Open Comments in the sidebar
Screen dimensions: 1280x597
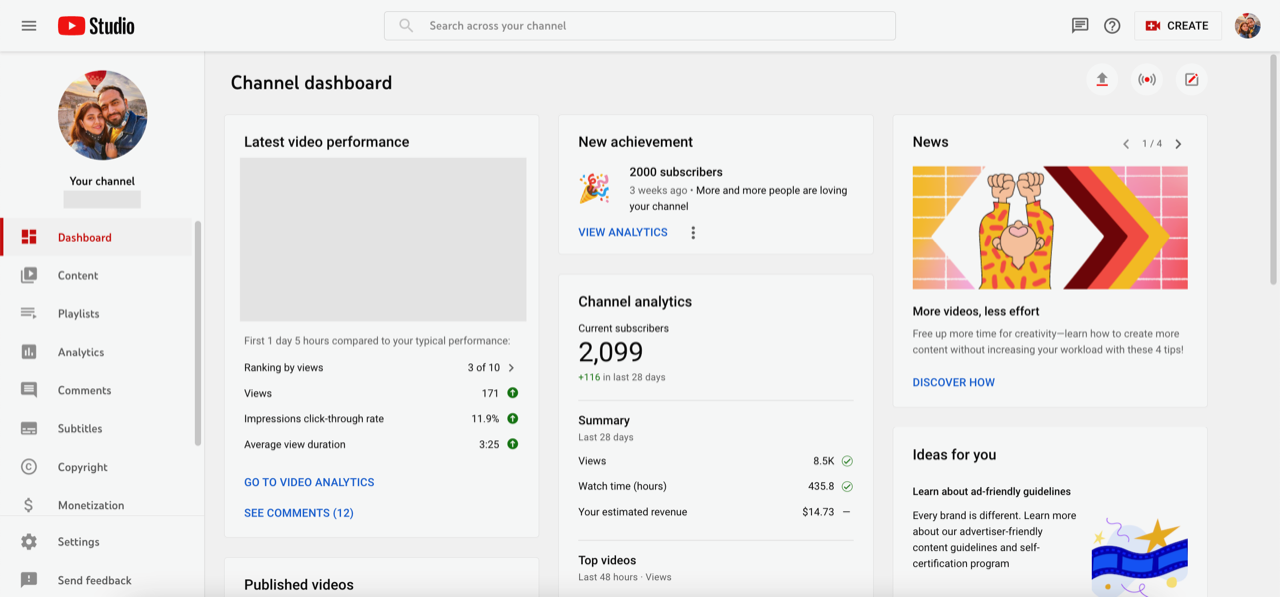(96, 390)
